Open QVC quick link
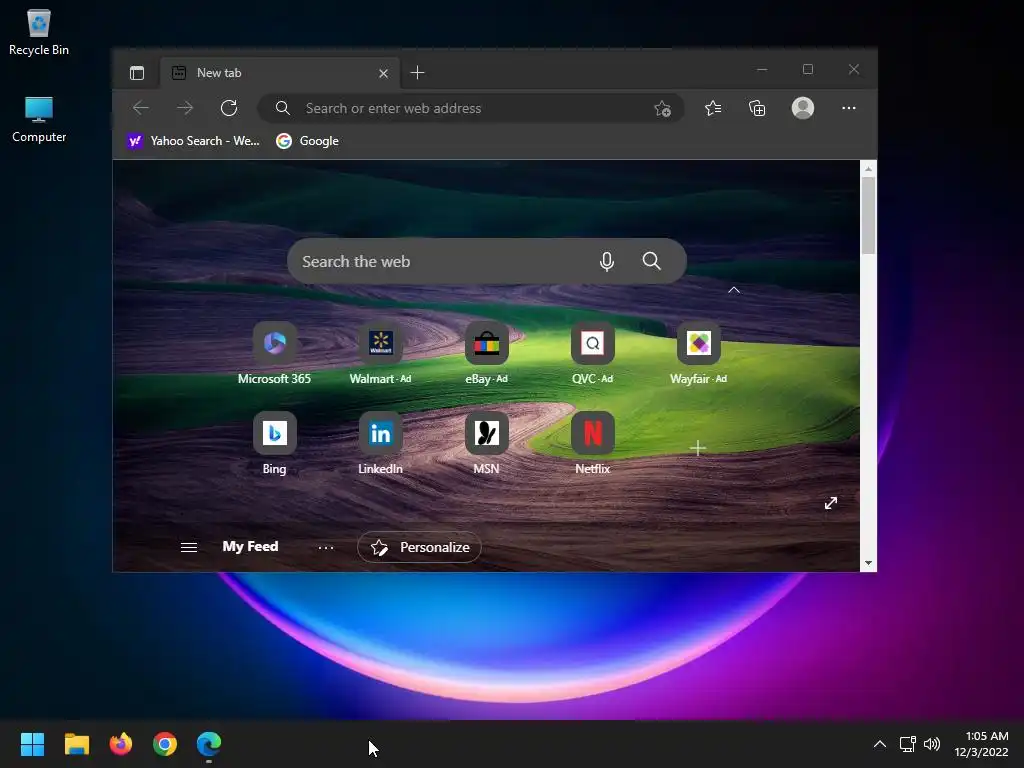This screenshot has width=1024, height=768. point(592,353)
